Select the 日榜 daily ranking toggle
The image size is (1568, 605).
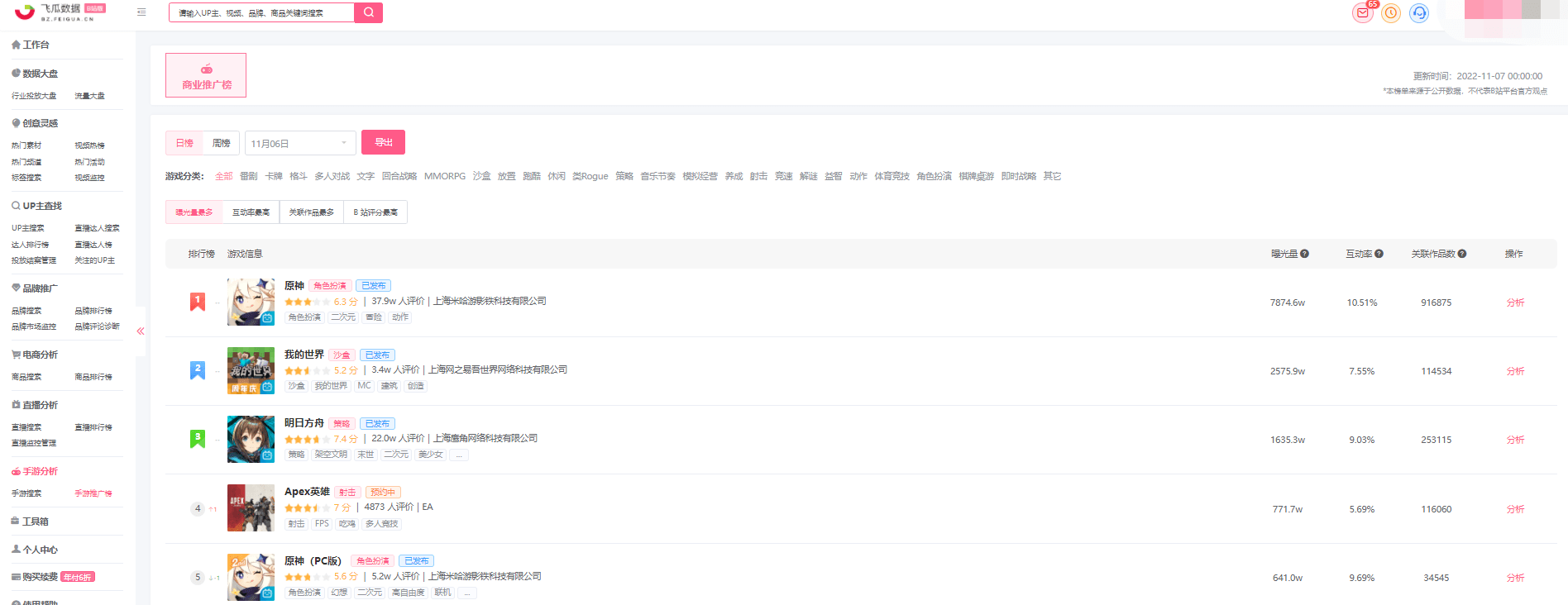point(184,143)
